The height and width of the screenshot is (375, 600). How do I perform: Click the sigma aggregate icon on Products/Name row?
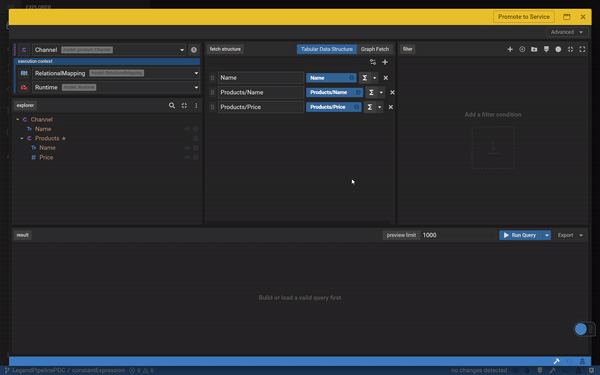[371, 92]
